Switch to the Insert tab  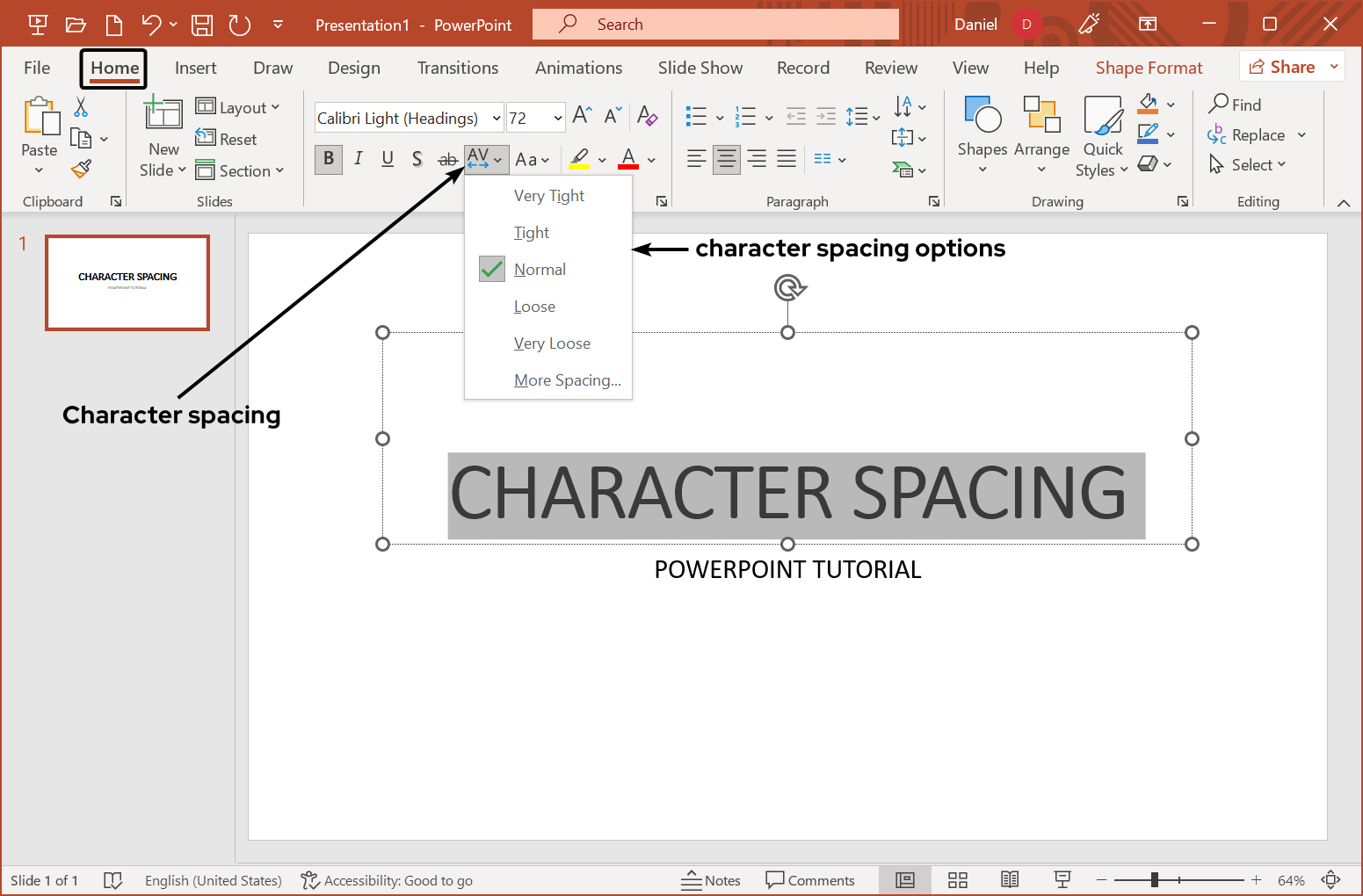click(195, 68)
